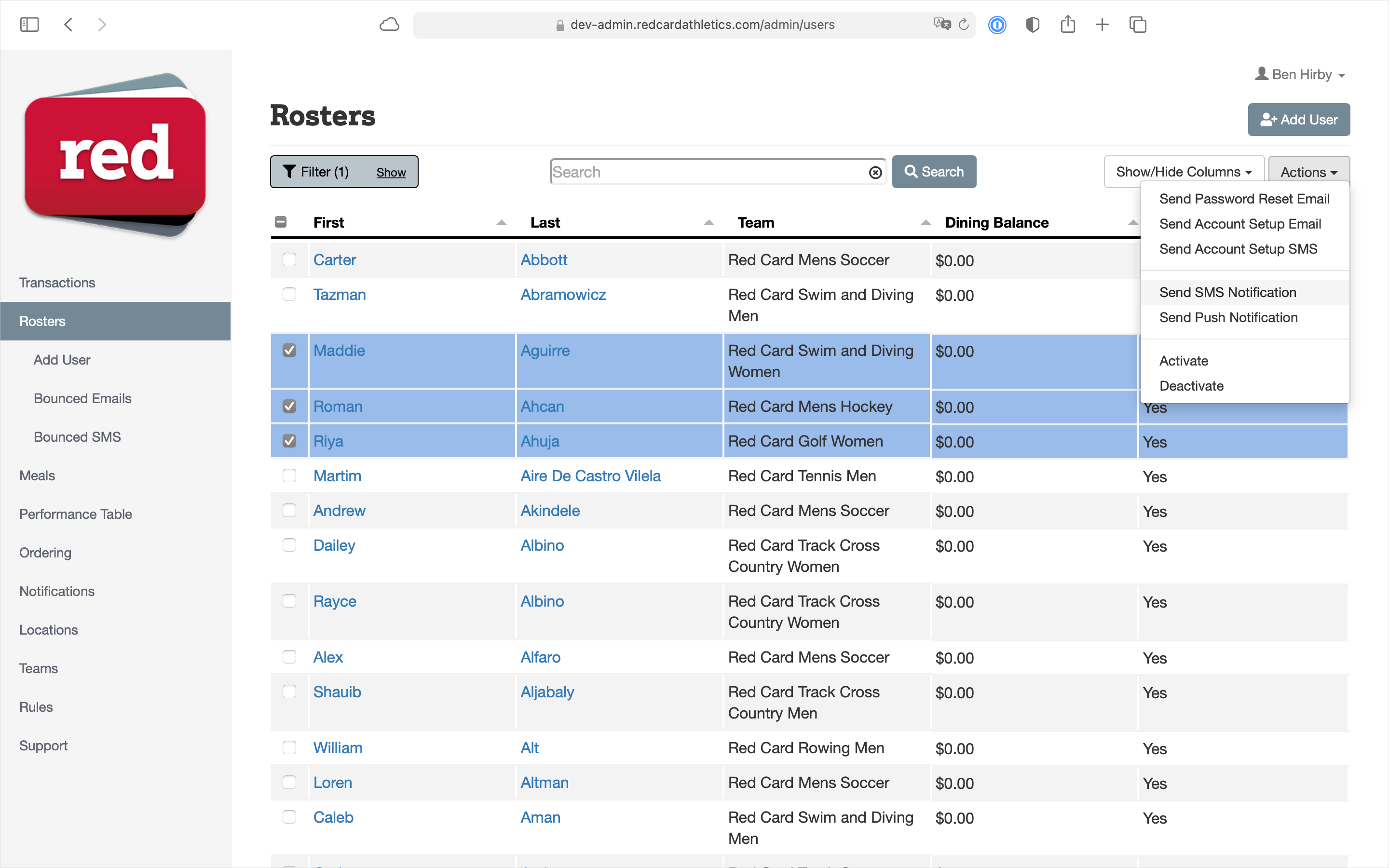This screenshot has height=868, width=1389.
Task: Open the Alt last name link
Action: point(530,748)
